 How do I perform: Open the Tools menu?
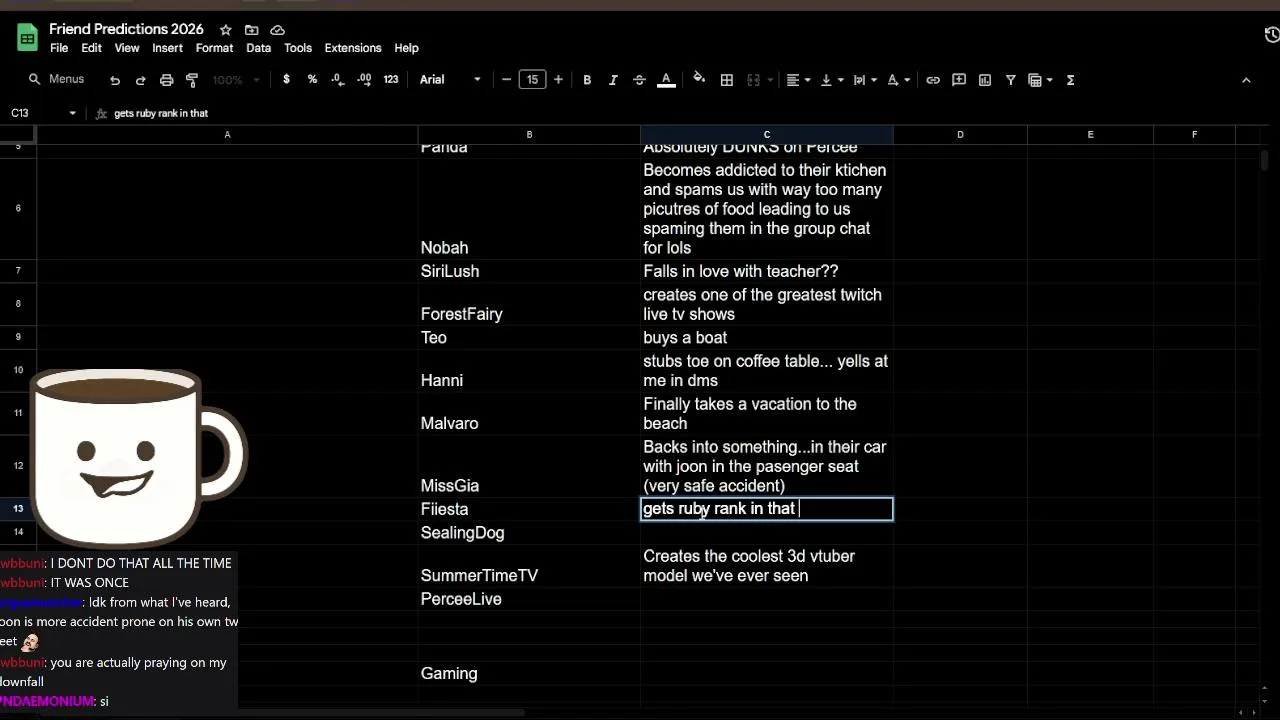click(x=298, y=48)
